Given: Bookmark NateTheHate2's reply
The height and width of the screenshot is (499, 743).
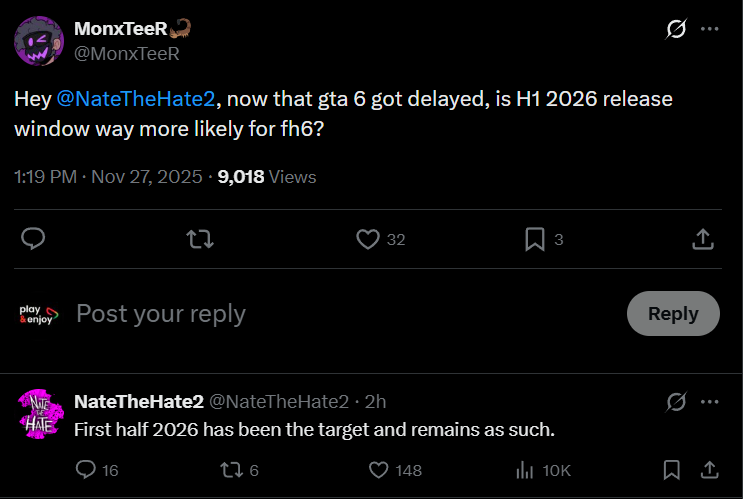Looking at the screenshot, I should pos(673,469).
